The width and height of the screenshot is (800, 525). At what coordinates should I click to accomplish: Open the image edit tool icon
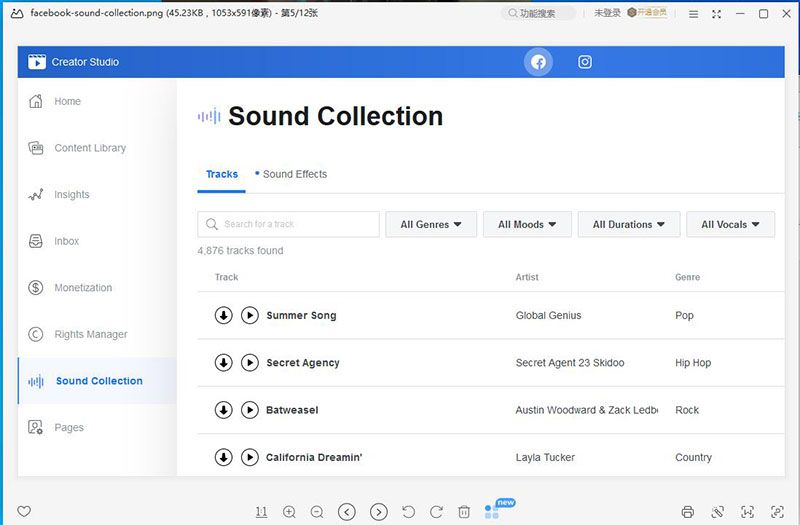[717, 512]
